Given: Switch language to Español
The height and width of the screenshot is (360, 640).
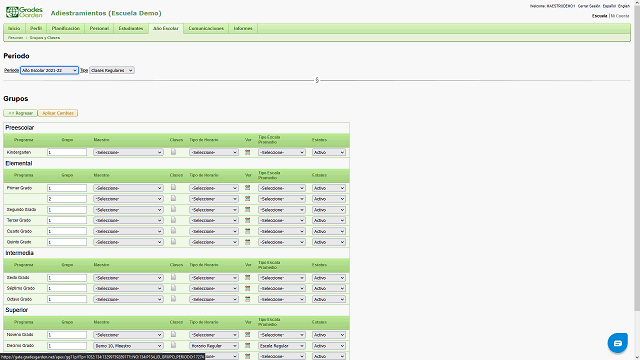Looking at the screenshot, I should 609,6.
